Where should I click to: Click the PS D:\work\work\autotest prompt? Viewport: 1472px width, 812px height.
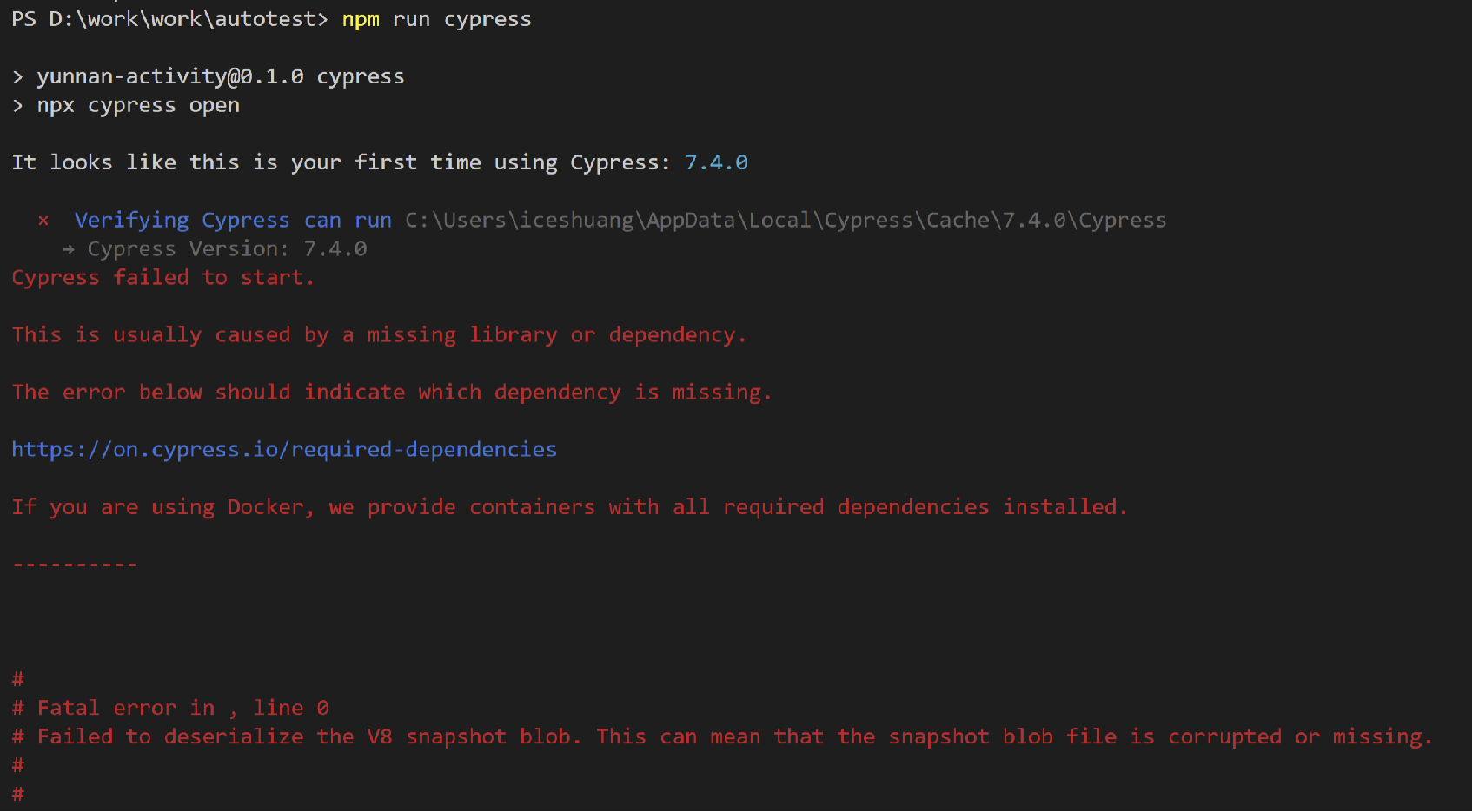click(x=169, y=19)
